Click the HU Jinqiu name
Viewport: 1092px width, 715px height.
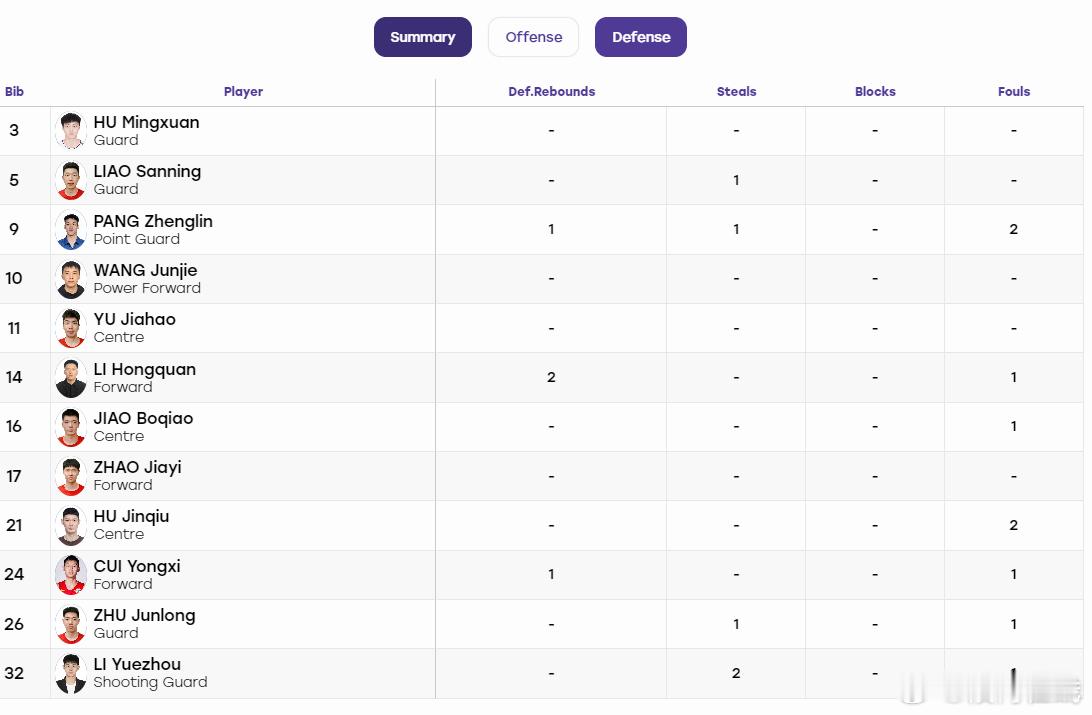(x=132, y=517)
